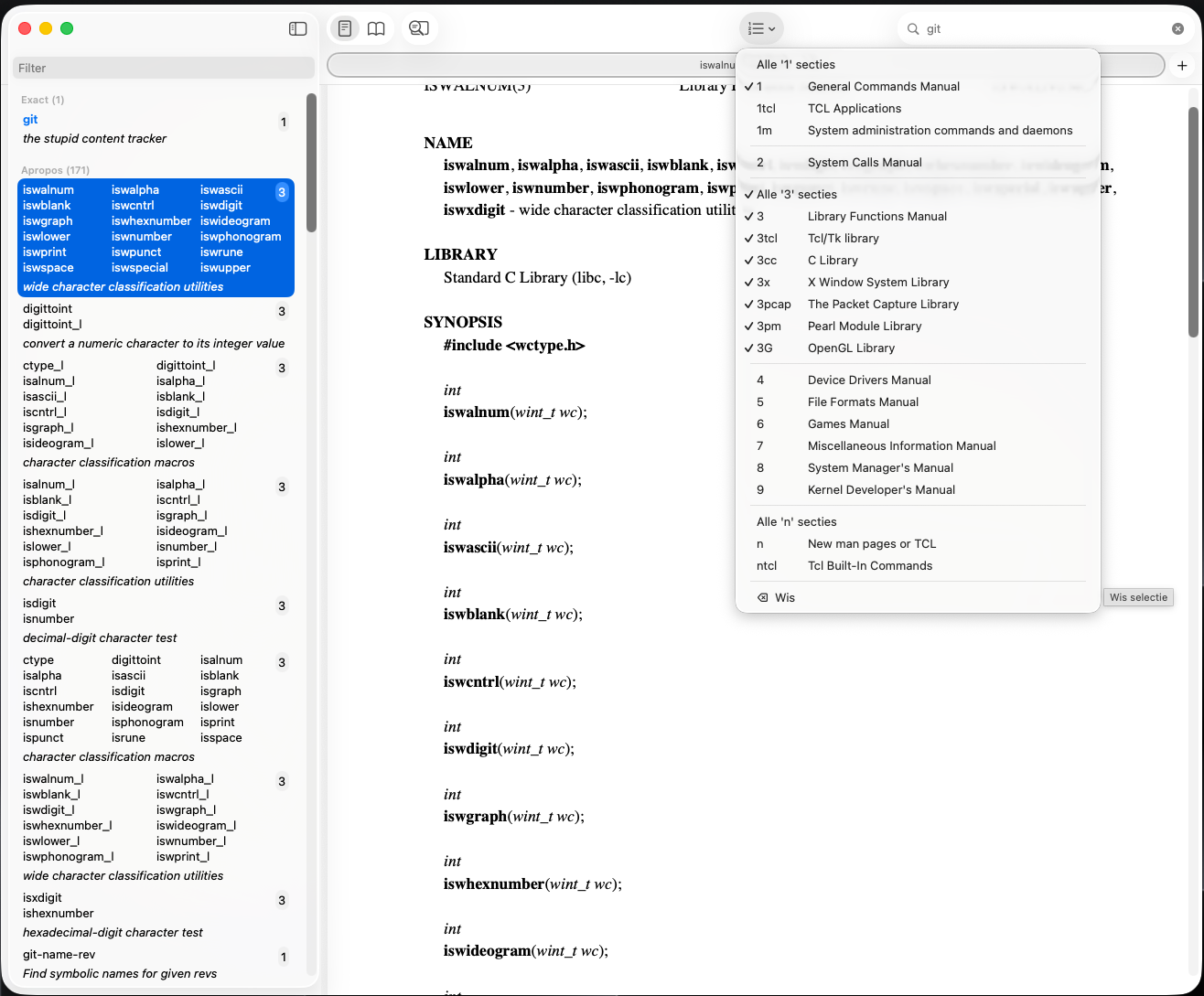Open the 'wide character classification utilities' iswalnum result
The image size is (1204, 996).
coord(156,238)
